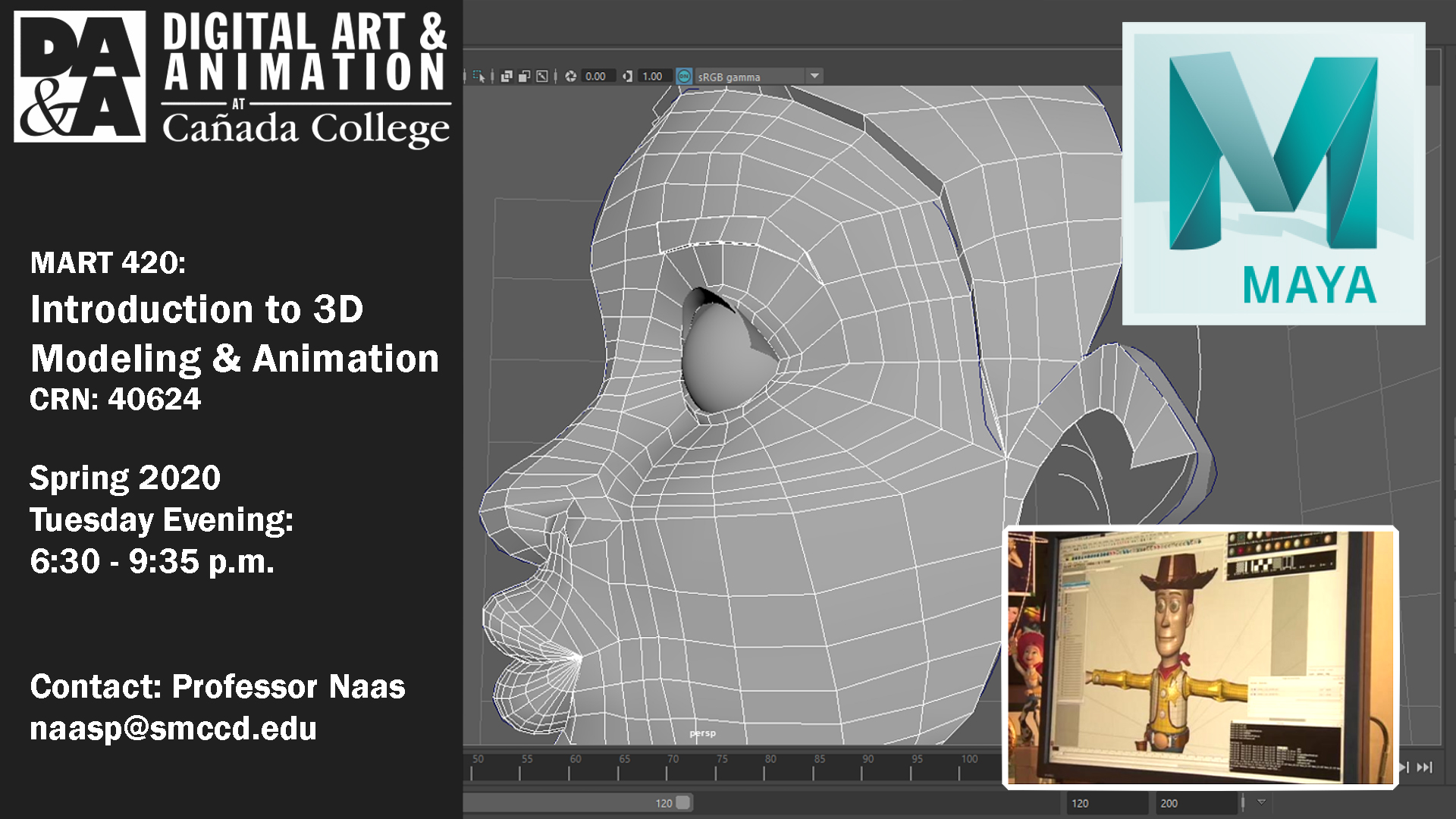Click the Maya logo image
The width and height of the screenshot is (1456, 819).
pos(1273,174)
